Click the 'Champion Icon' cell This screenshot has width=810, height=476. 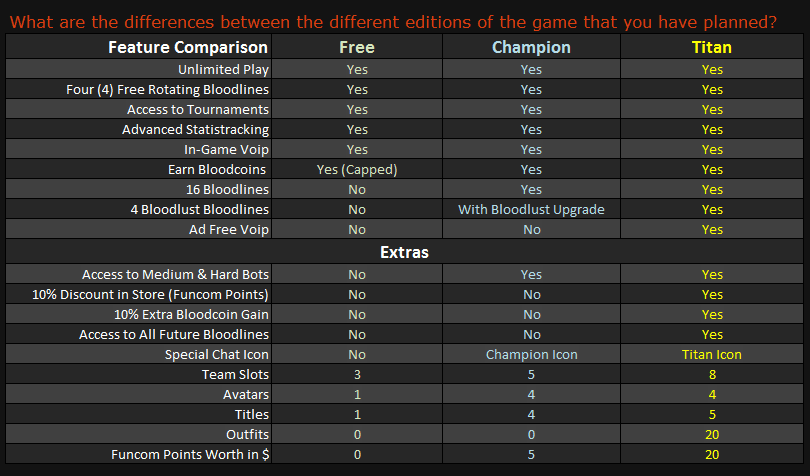[x=532, y=355]
